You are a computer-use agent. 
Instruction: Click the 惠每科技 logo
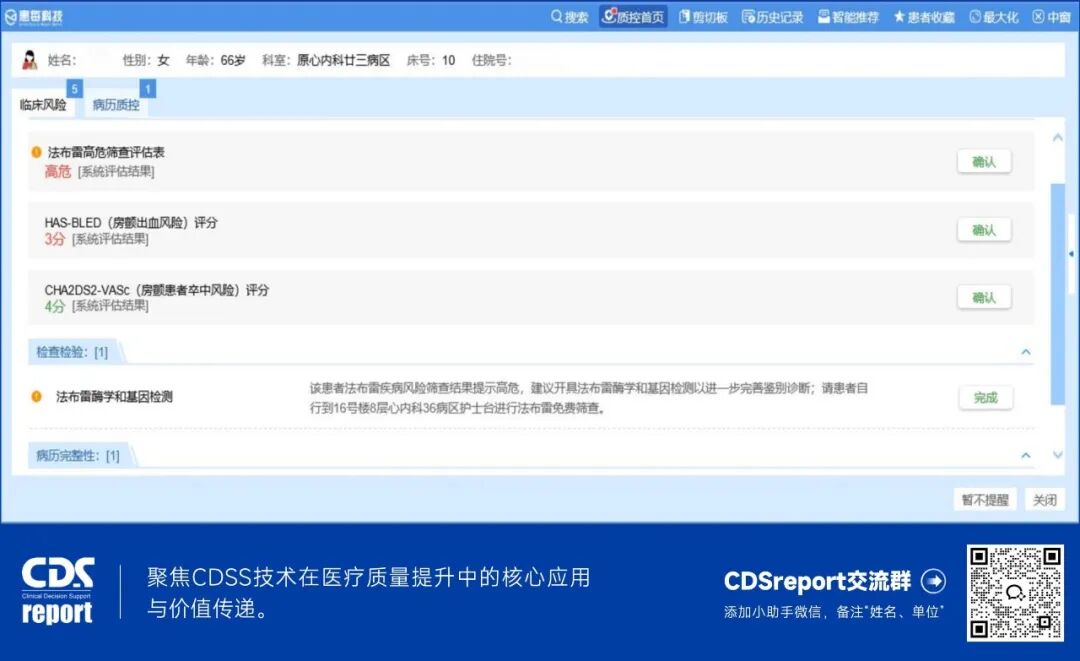[x=35, y=16]
